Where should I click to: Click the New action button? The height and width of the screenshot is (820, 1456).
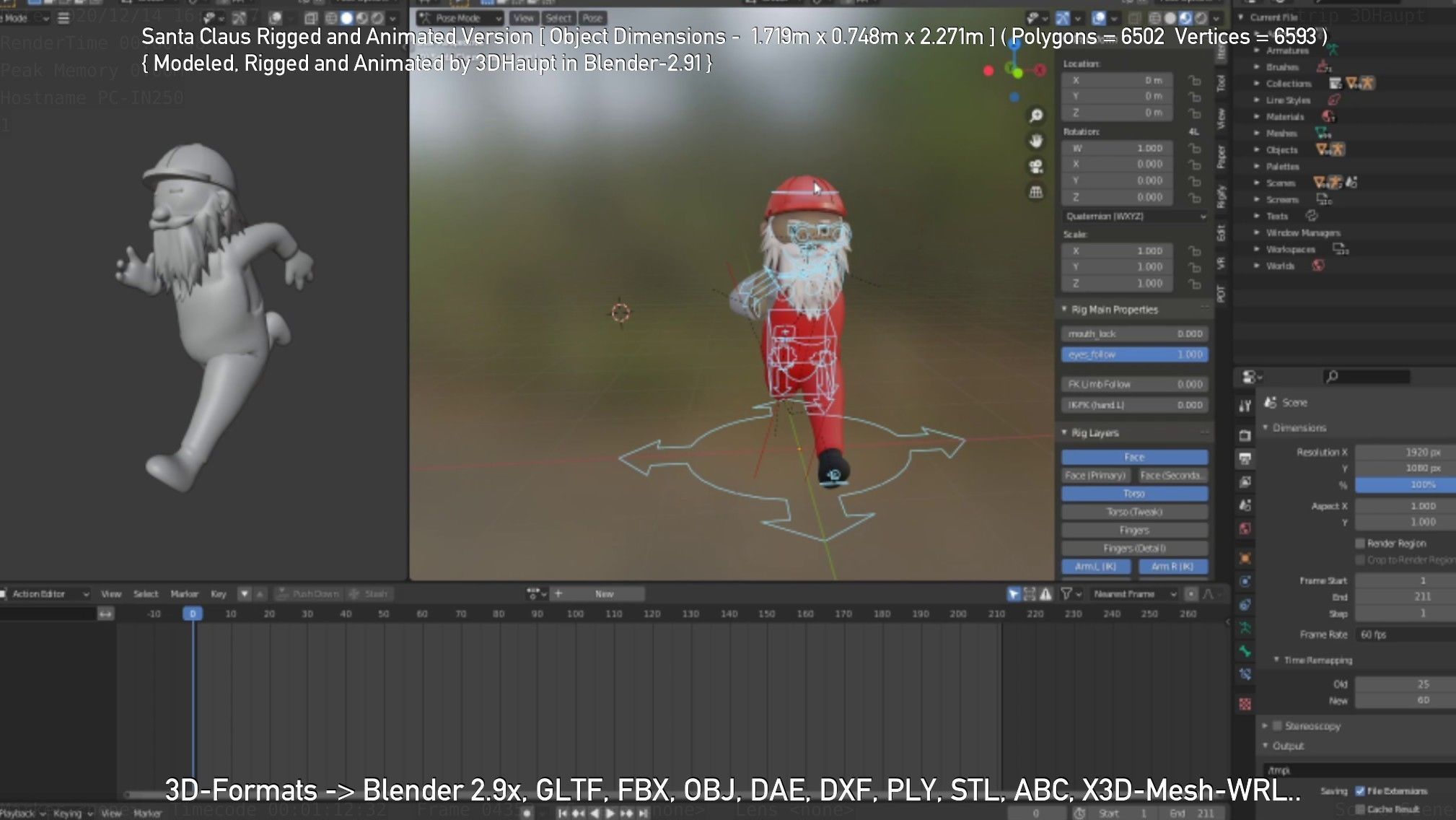point(605,594)
